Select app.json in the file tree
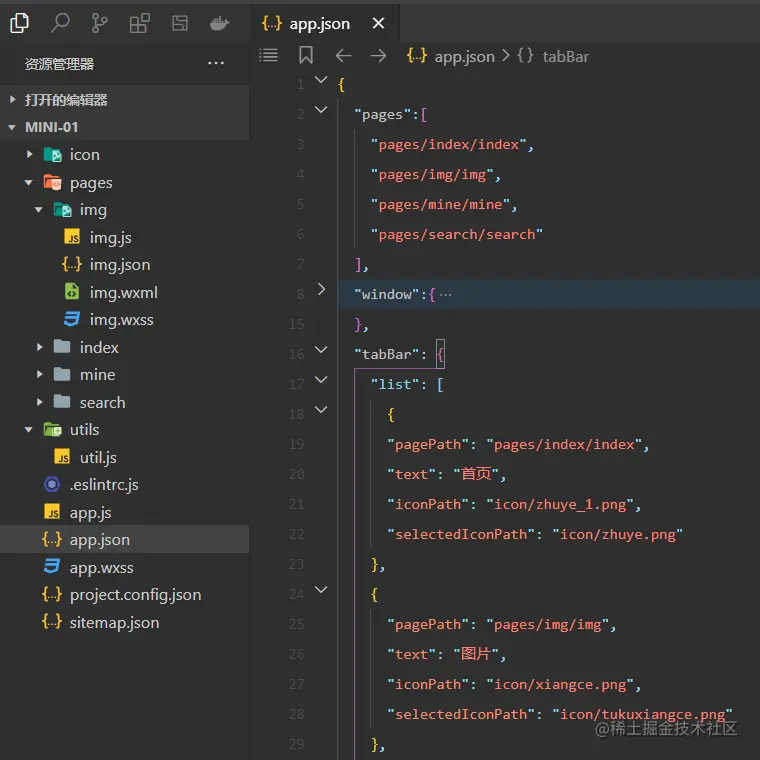 click(125, 539)
